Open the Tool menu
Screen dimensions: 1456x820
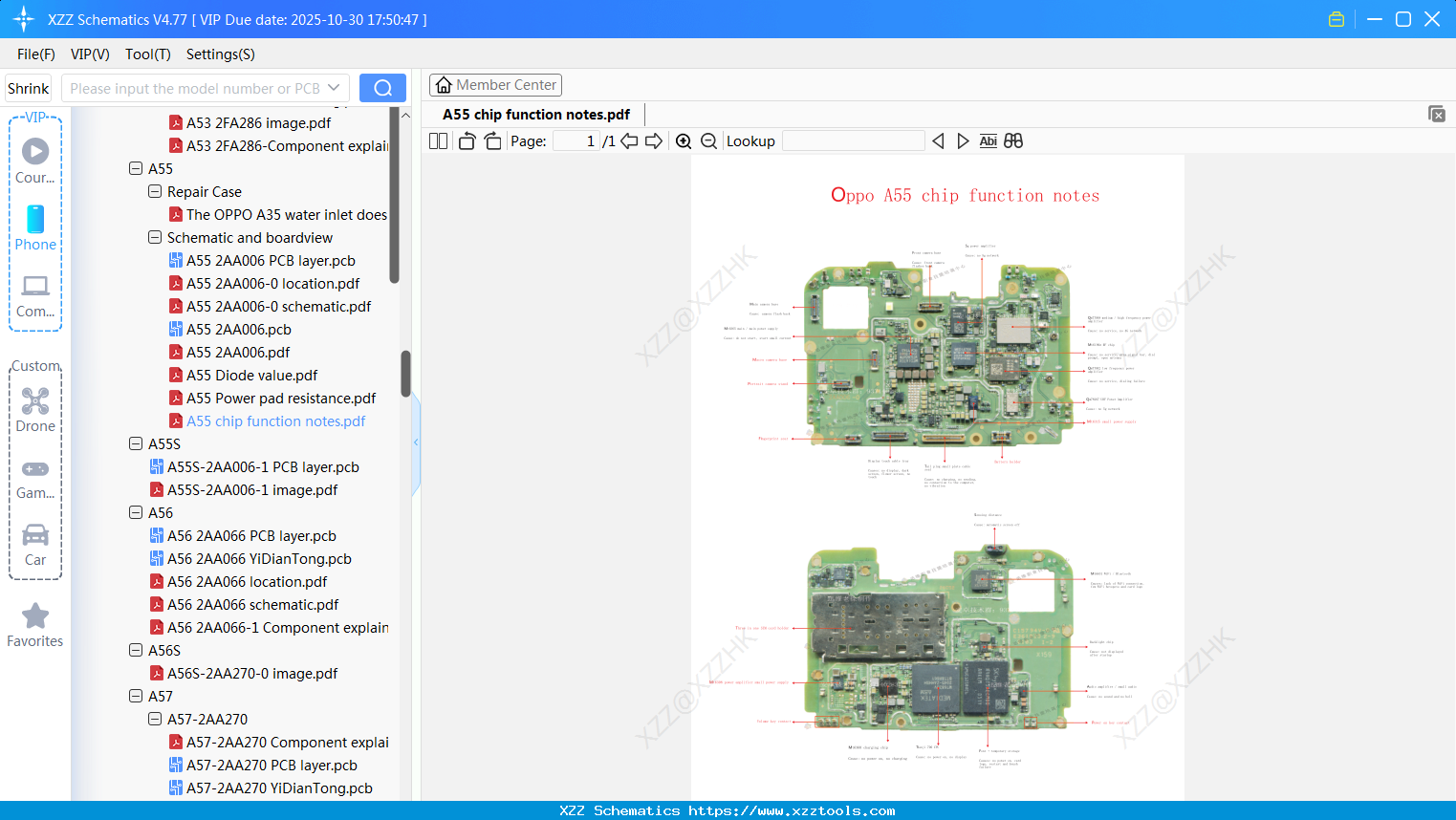(147, 54)
